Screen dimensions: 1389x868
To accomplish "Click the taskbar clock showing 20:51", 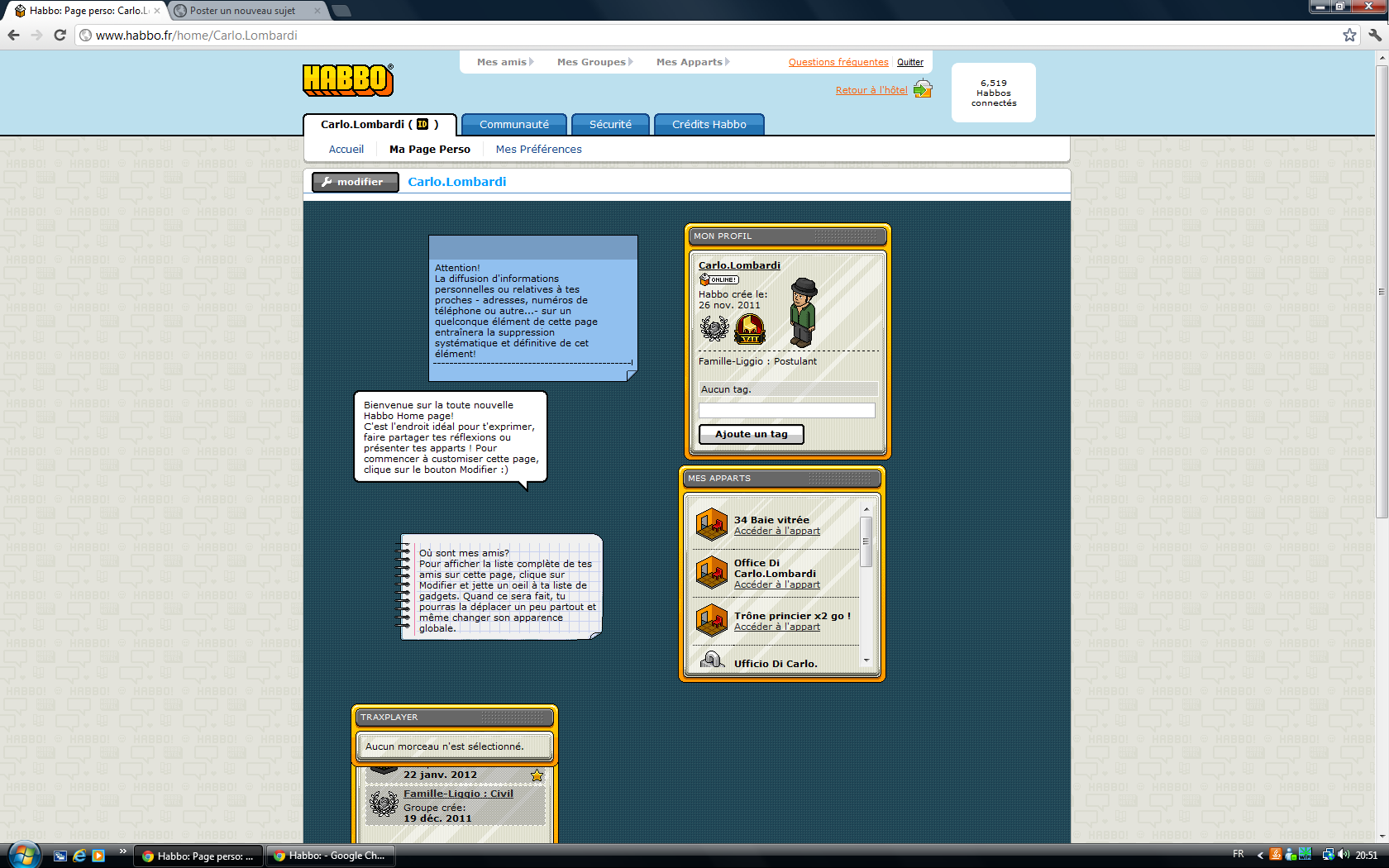I will [1367, 855].
